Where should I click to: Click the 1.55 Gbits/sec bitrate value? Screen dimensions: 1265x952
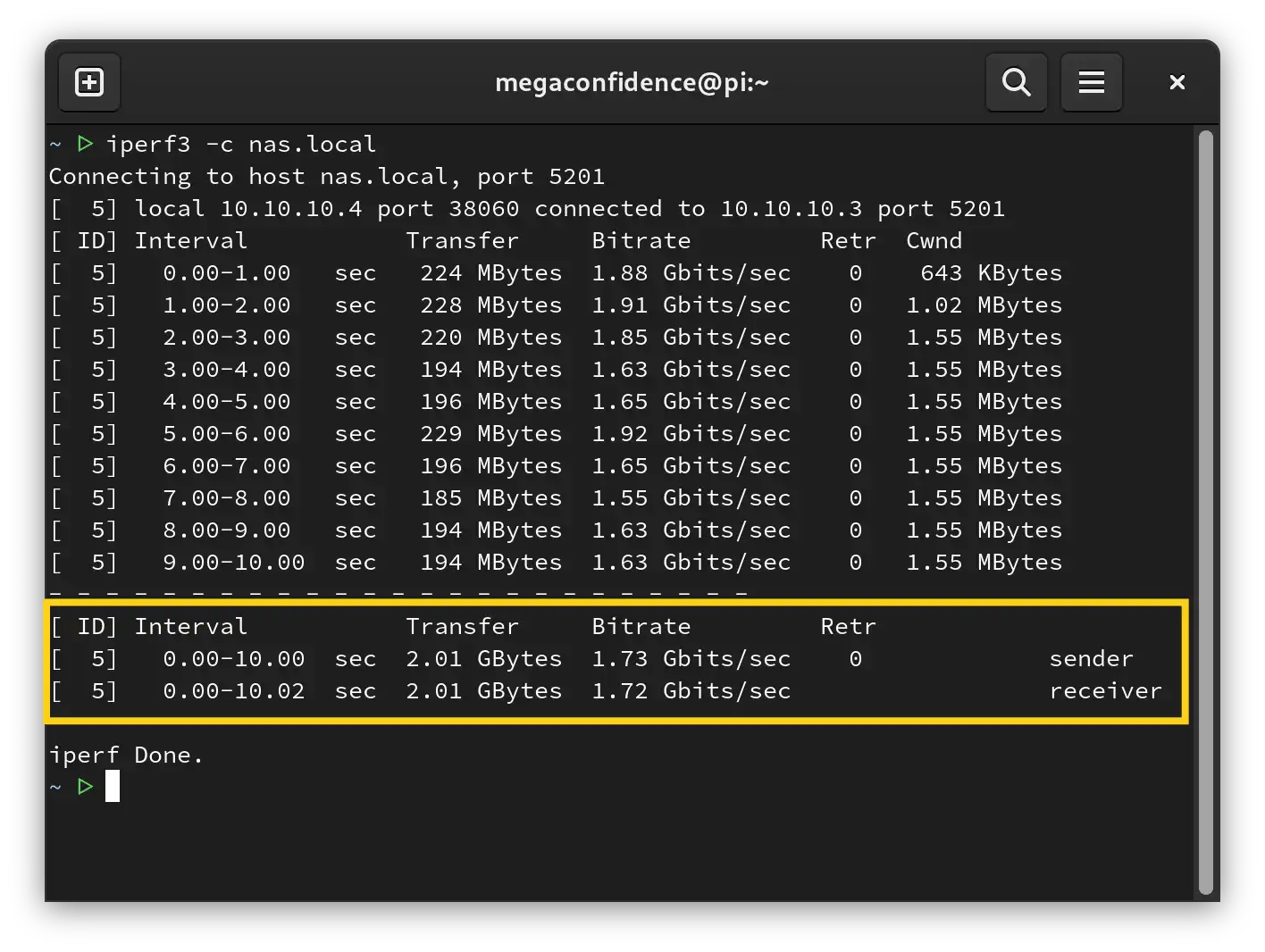(x=691, y=497)
